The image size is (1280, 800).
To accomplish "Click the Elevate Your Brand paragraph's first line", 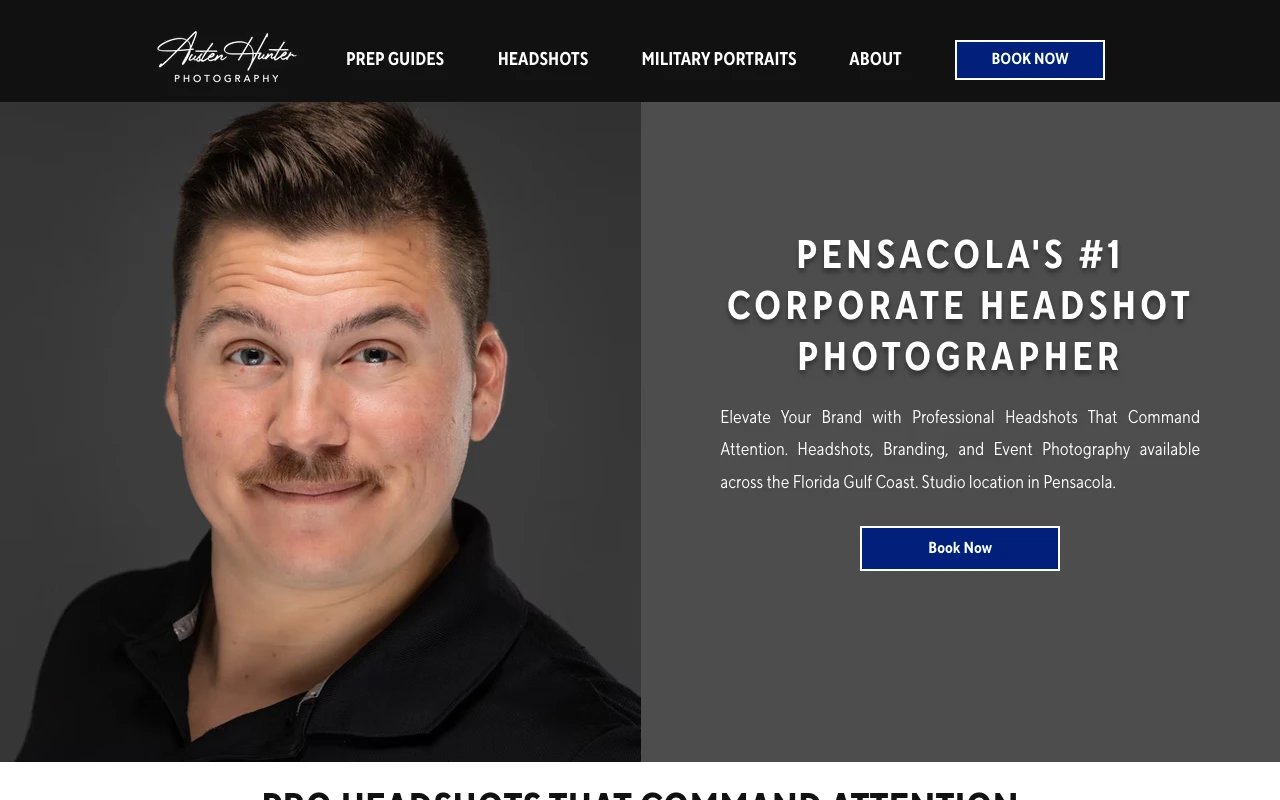I will [x=960, y=417].
